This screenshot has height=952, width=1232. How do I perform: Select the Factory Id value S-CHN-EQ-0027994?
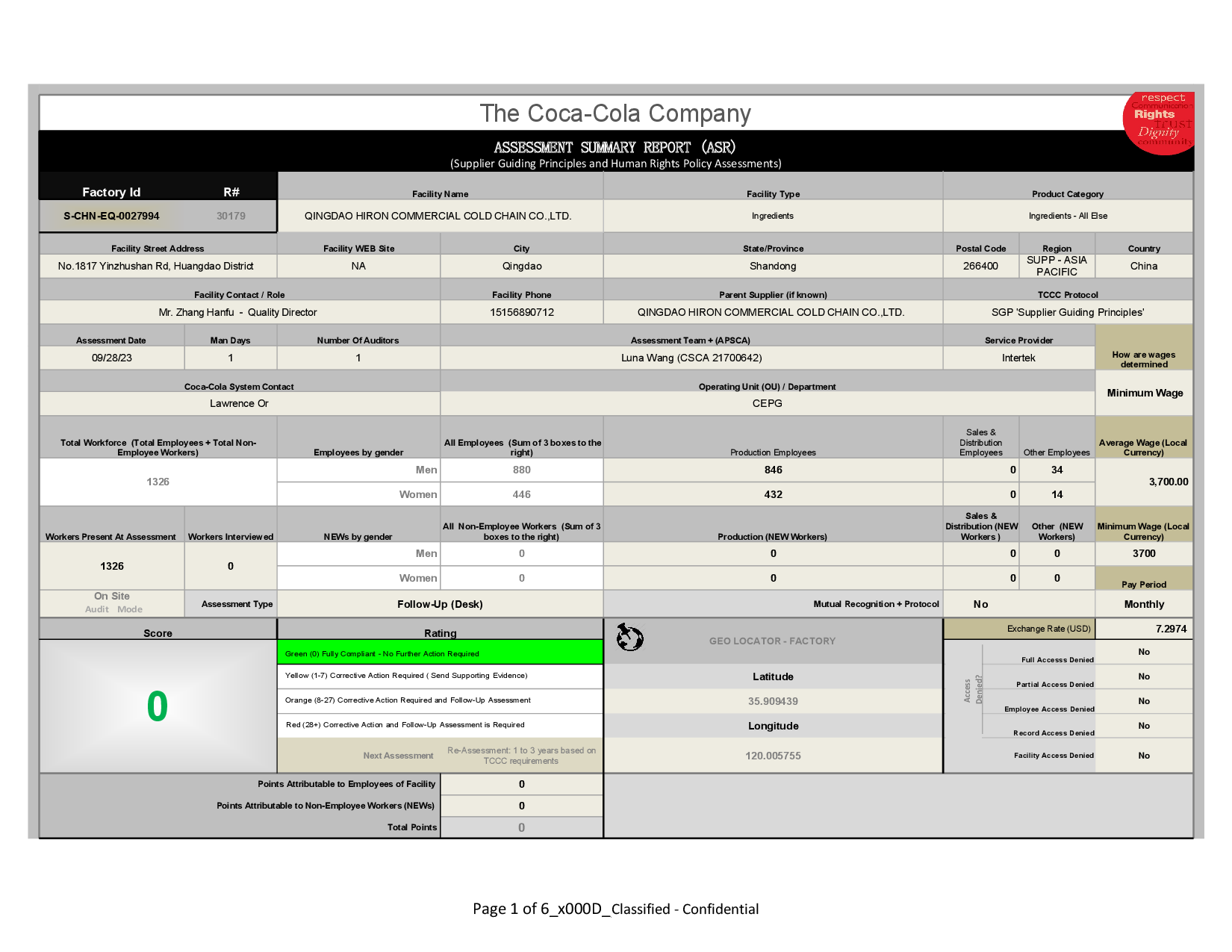pos(111,216)
